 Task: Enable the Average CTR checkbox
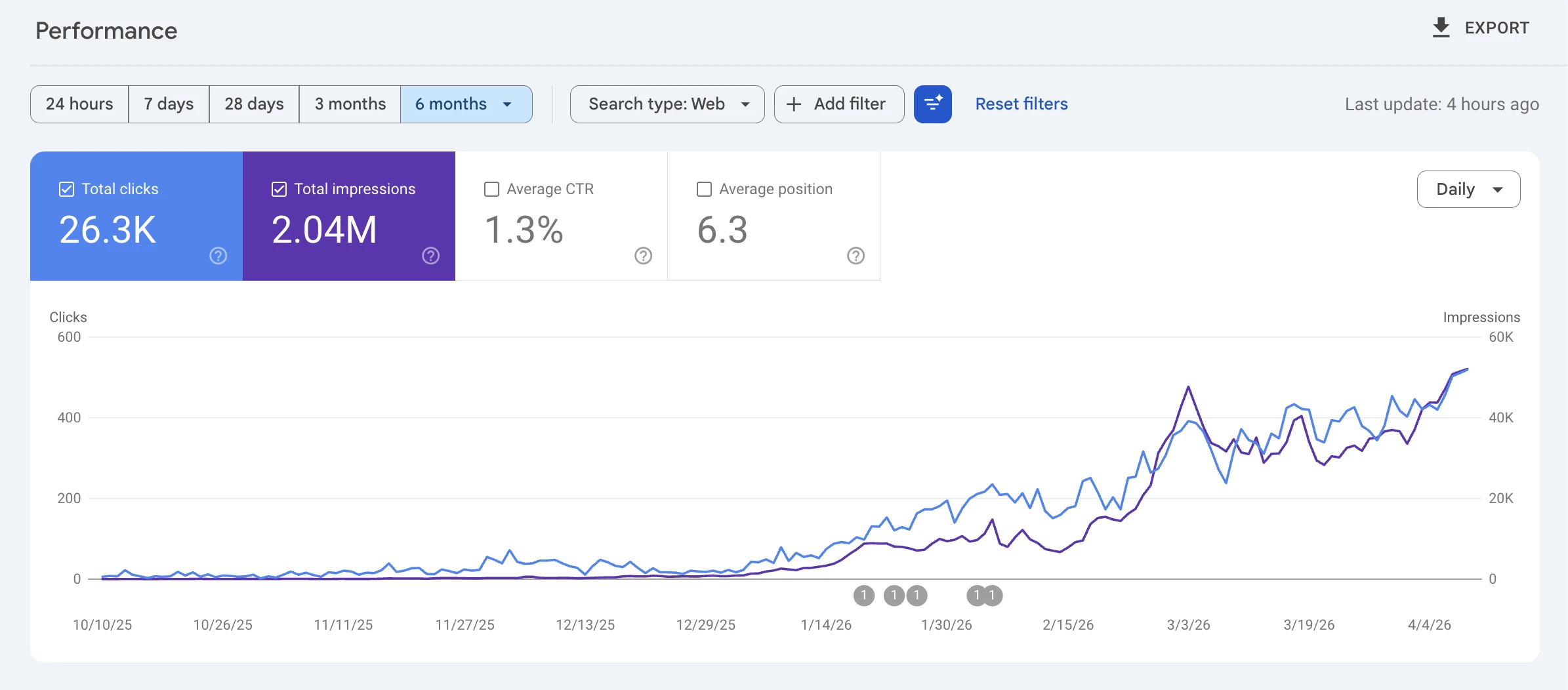(x=491, y=189)
